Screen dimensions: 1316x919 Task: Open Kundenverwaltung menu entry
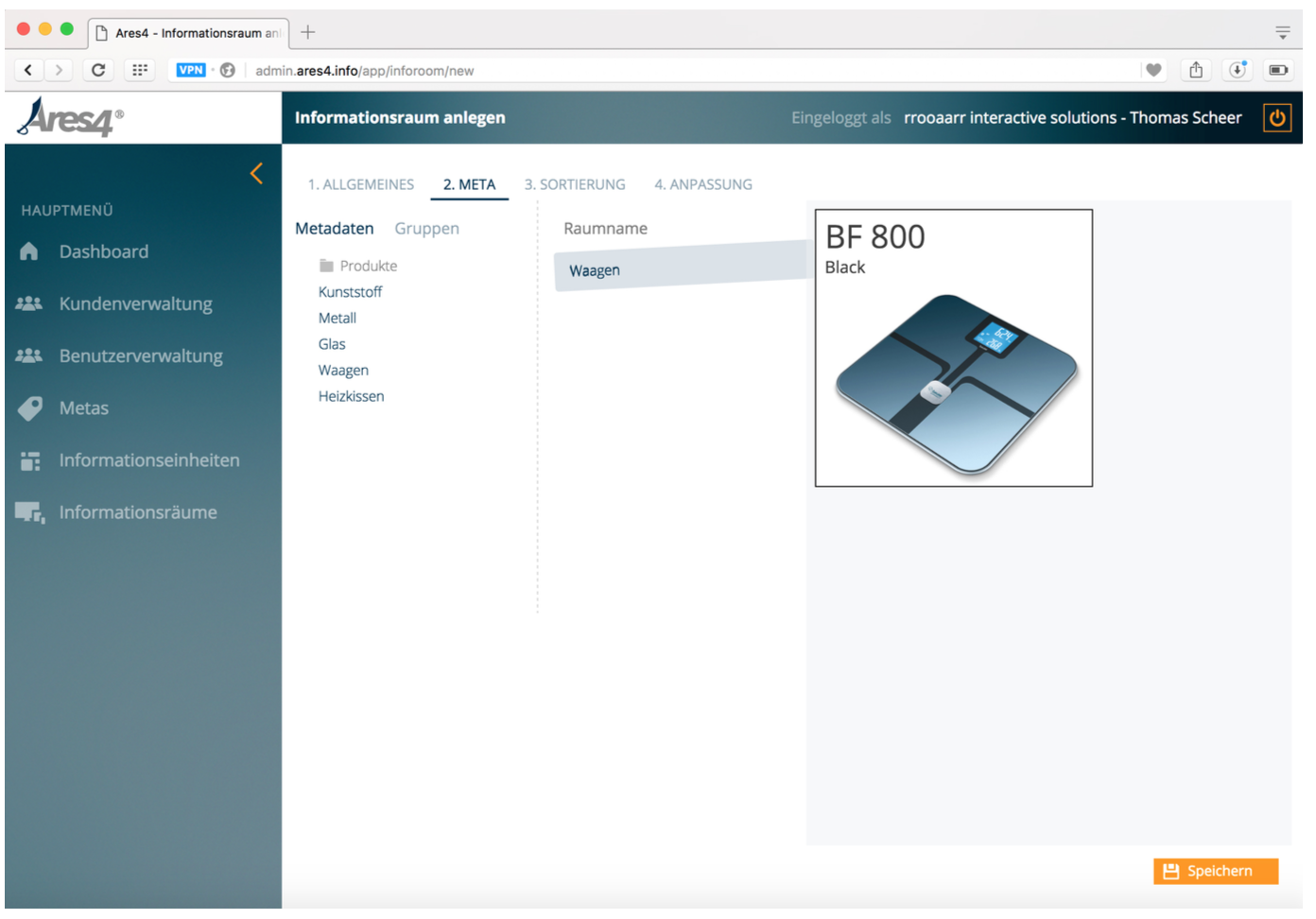click(x=136, y=304)
